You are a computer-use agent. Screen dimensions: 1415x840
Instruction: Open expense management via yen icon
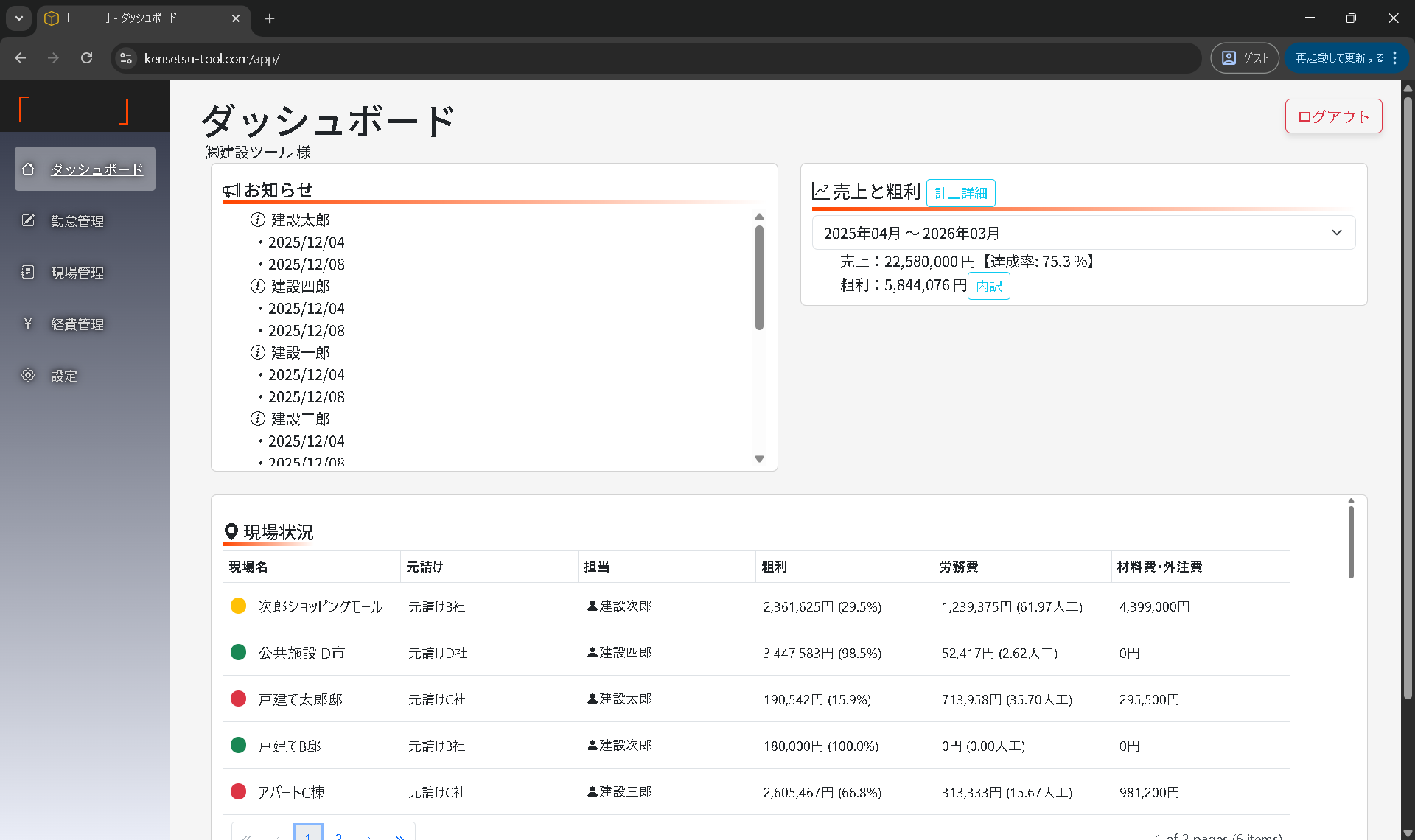pos(28,323)
